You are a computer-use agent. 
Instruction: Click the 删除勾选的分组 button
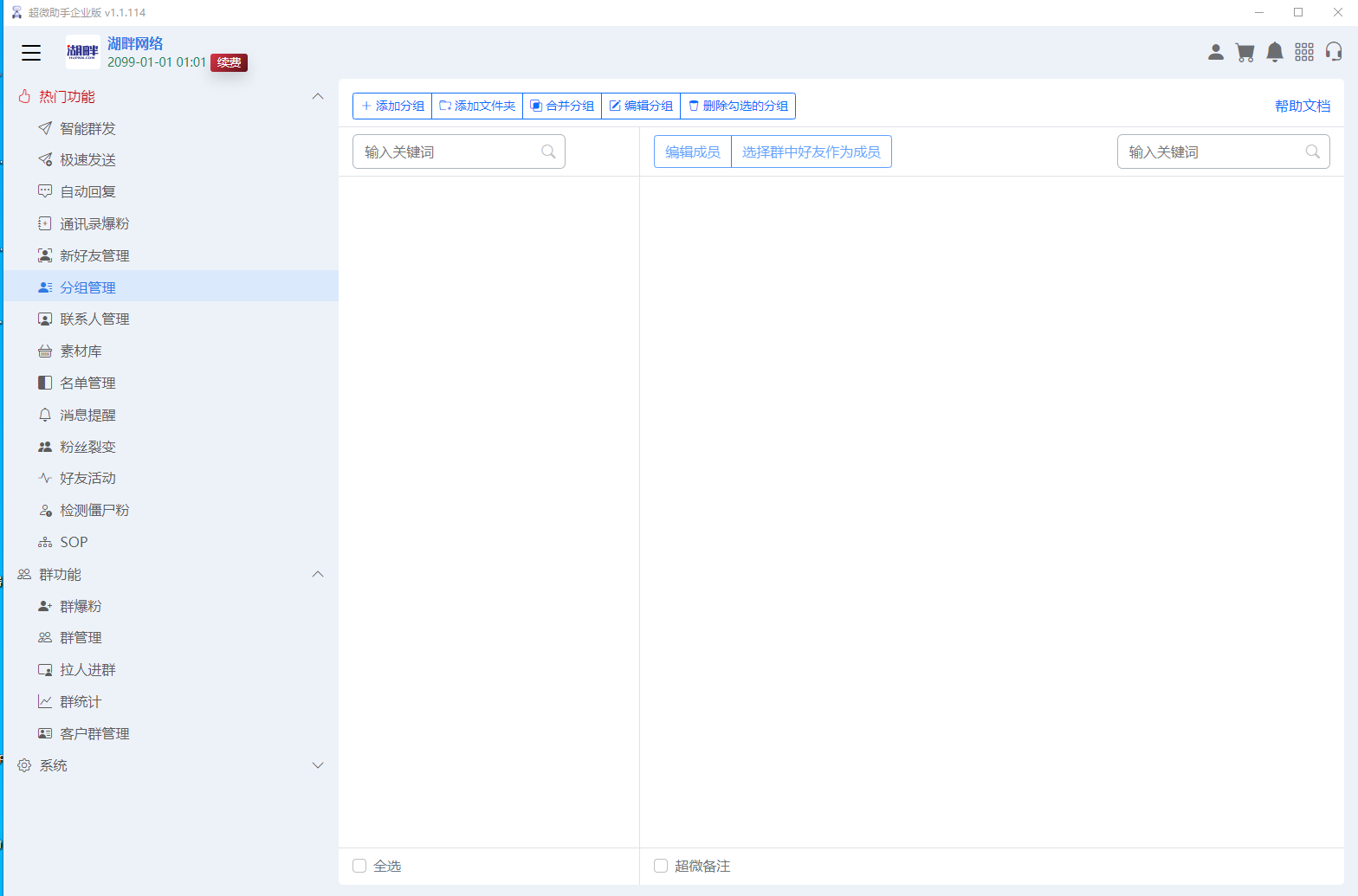(x=738, y=106)
